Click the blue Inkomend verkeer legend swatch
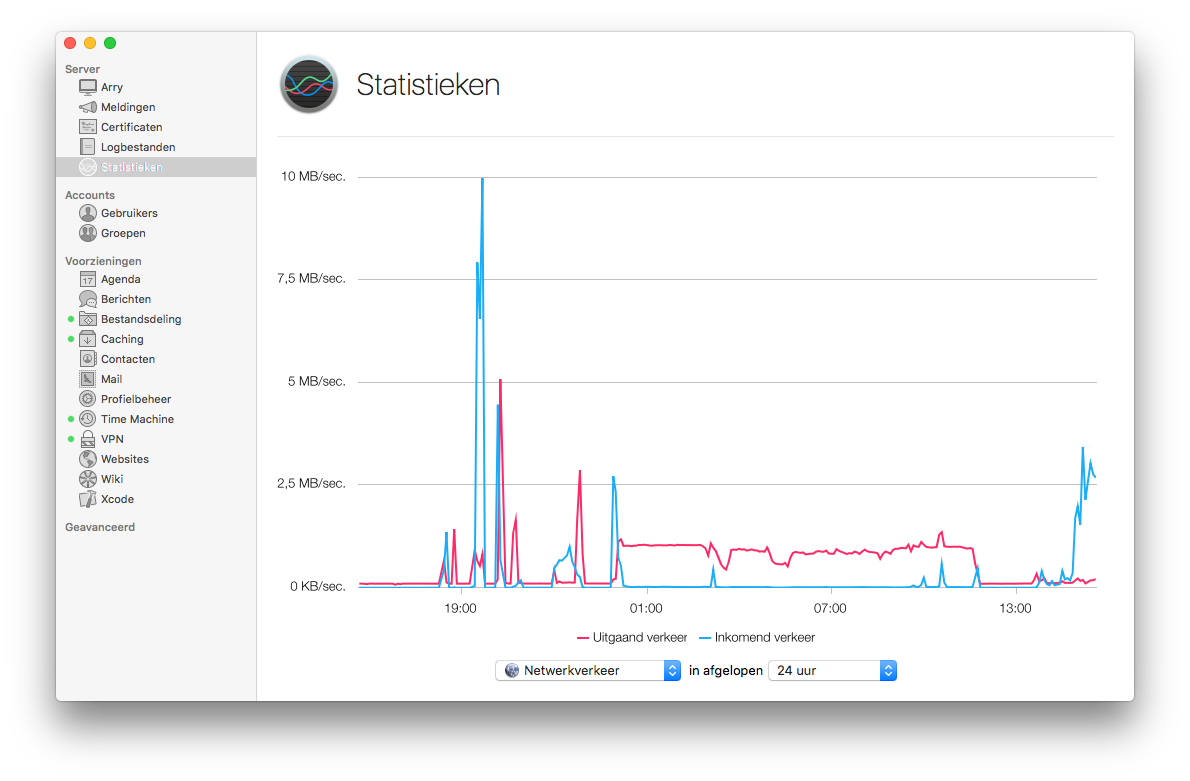The width and height of the screenshot is (1190, 781). pos(705,638)
